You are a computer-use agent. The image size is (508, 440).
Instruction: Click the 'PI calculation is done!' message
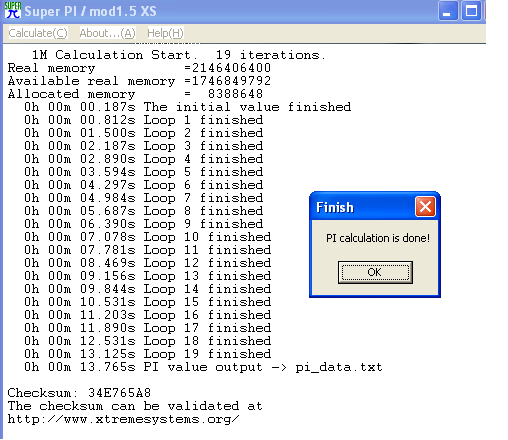coord(378,238)
